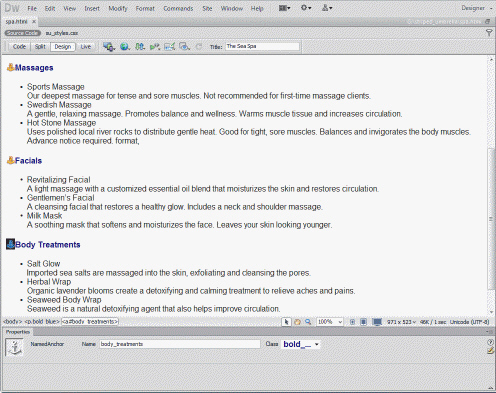This screenshot has height=393, width=496.
Task: Choose the Zoom magnifier tool in status bar
Action: [x=308, y=322]
